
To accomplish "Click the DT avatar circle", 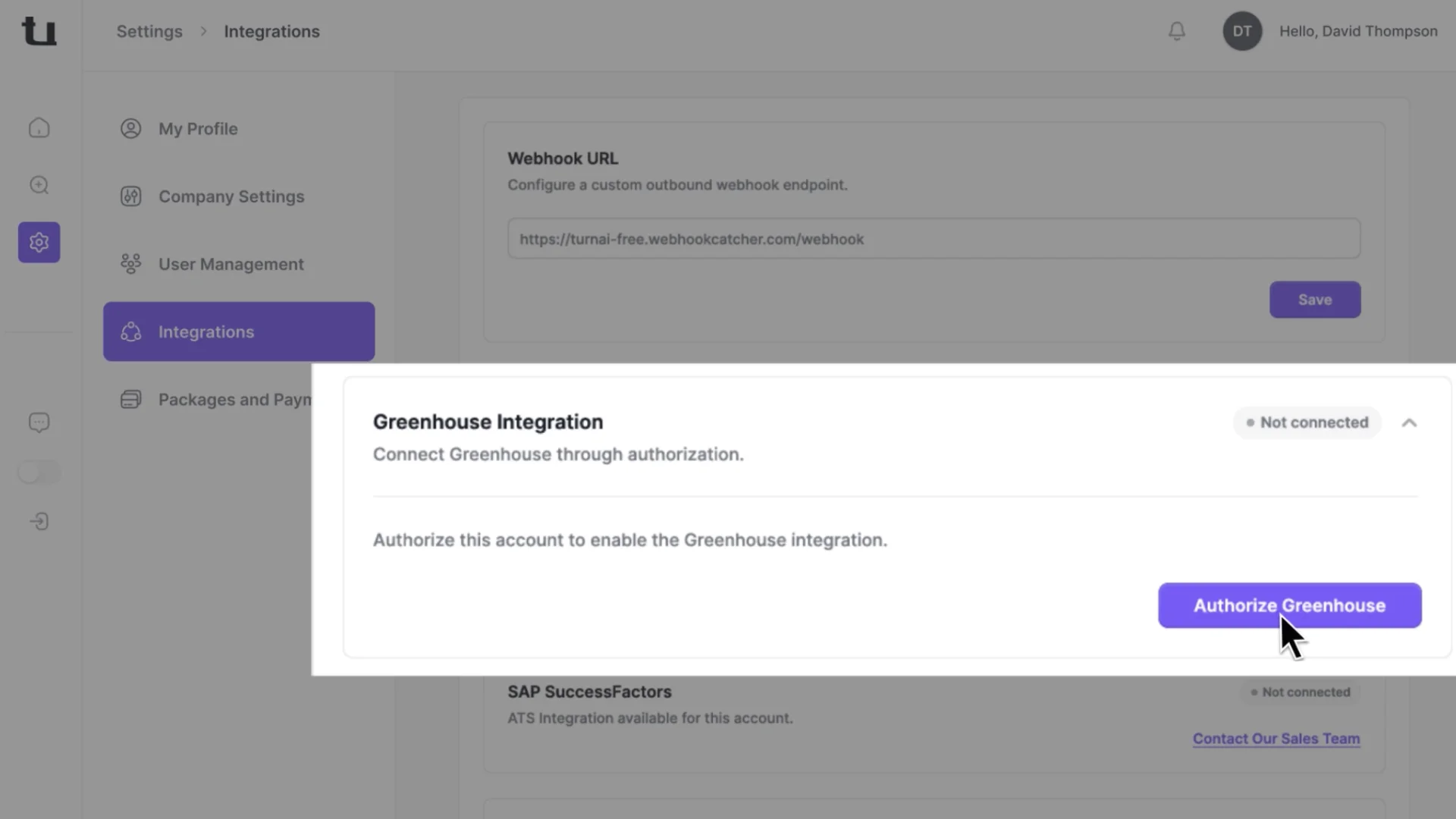I will [1241, 31].
